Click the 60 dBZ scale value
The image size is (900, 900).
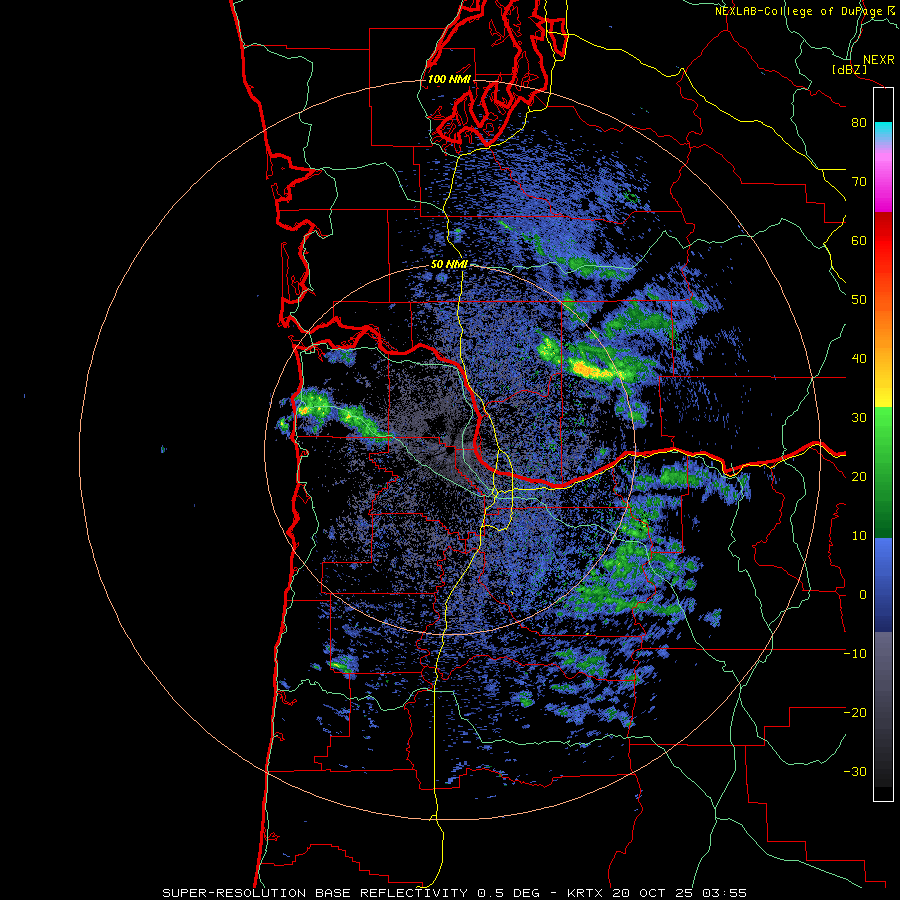click(x=859, y=241)
